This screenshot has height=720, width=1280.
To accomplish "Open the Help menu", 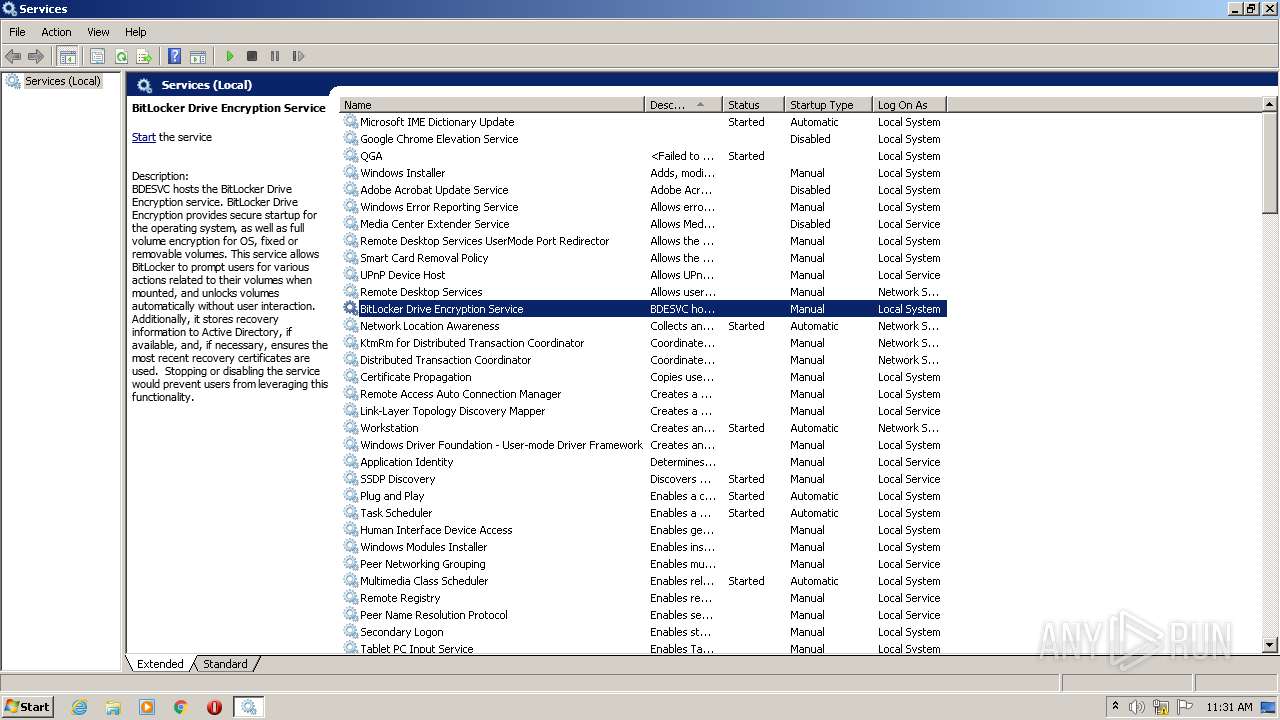I will (x=136, y=32).
